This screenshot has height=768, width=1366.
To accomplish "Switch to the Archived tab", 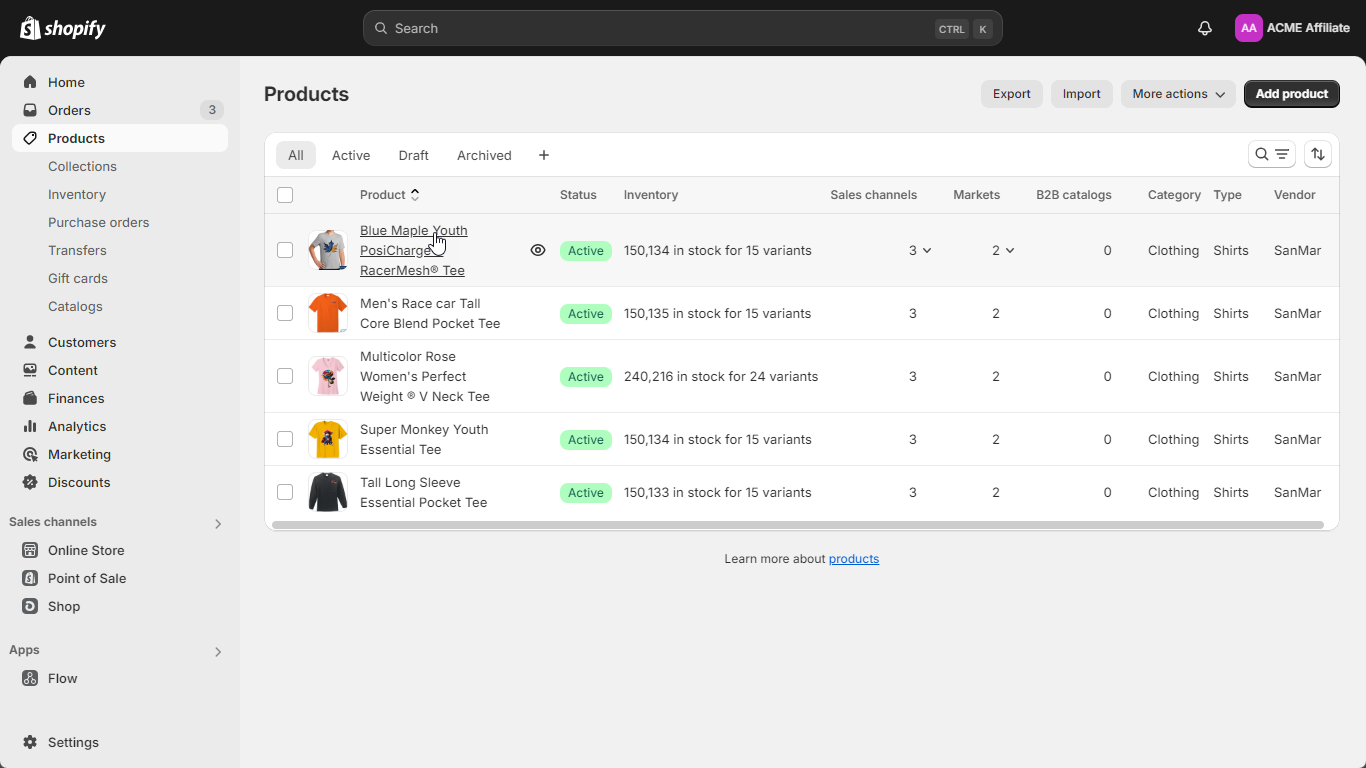I will (484, 155).
